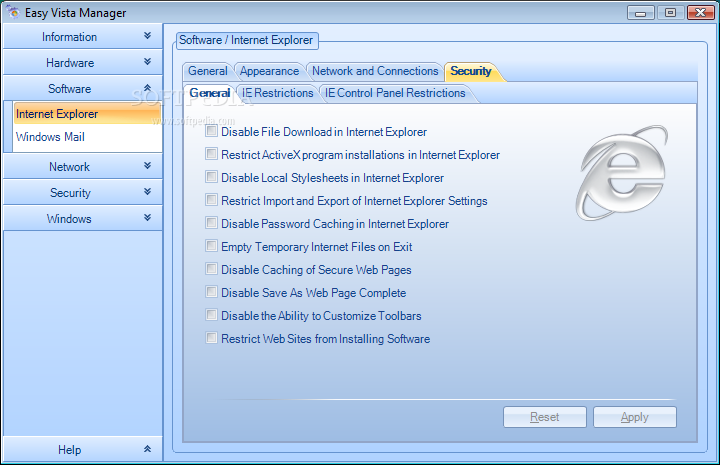Check Restrict Import and Export of Settings
720x465 pixels.
click(x=211, y=200)
